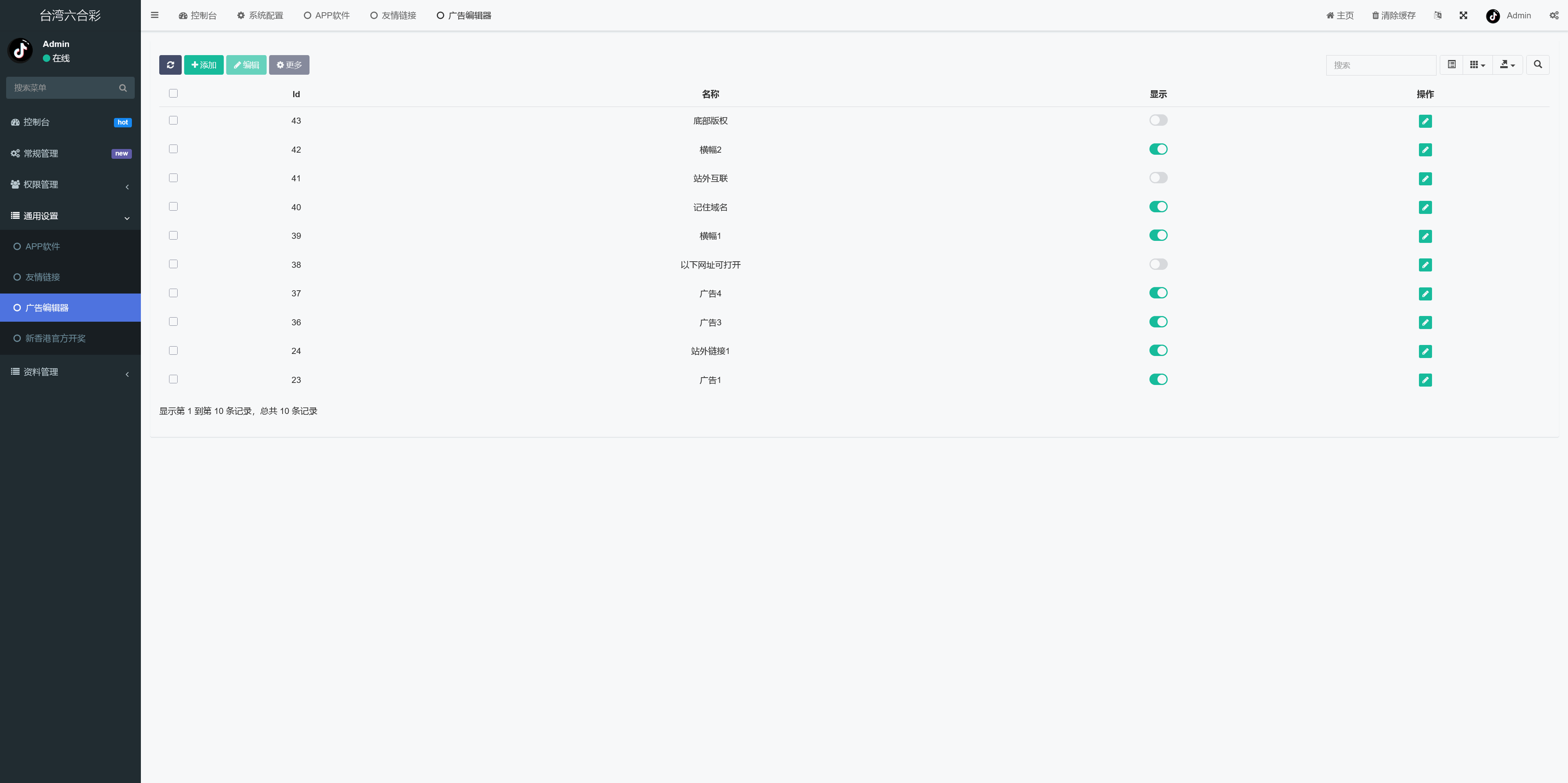
Task: Click the language translate icon in header
Action: tap(1437, 15)
